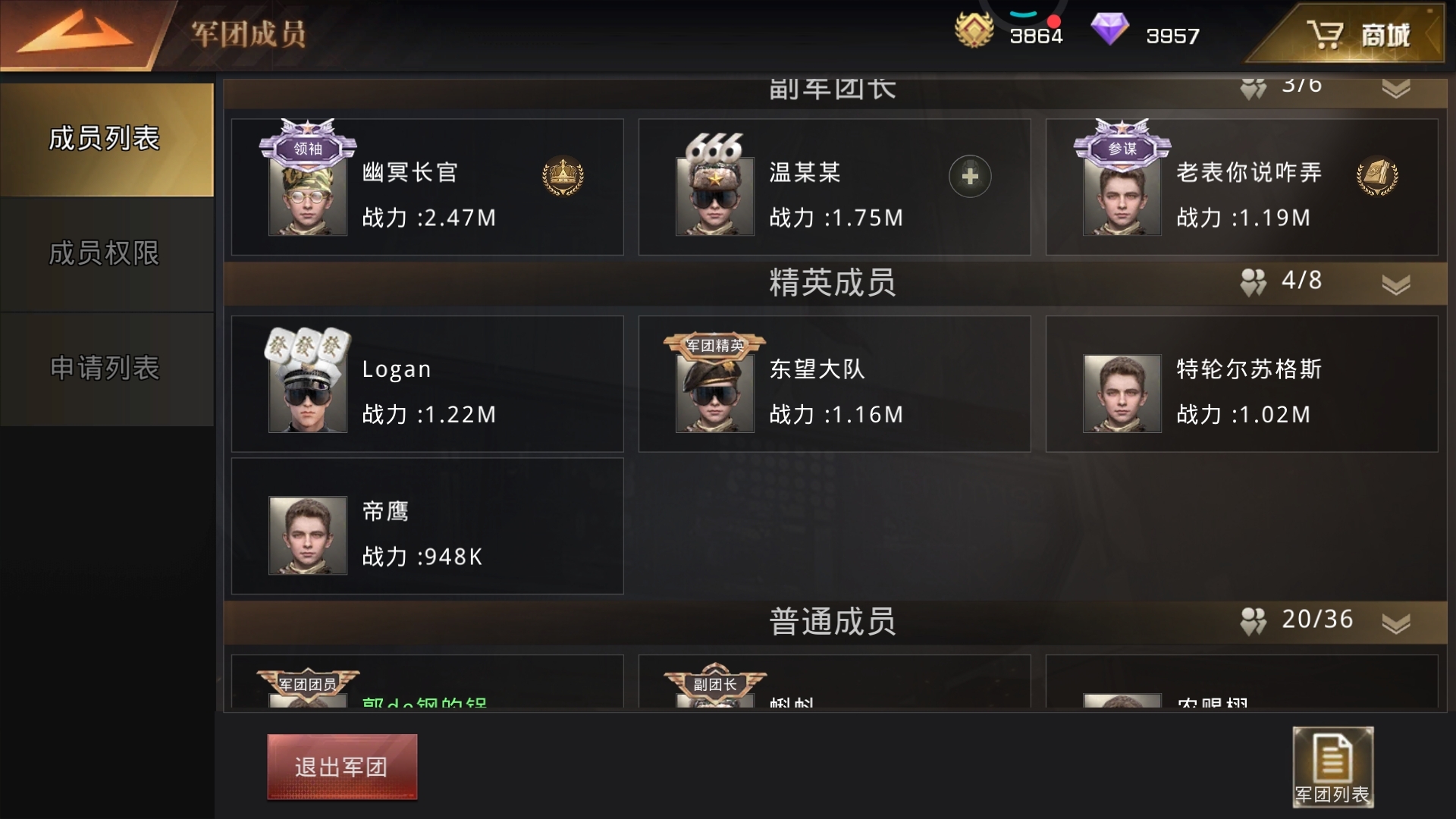Collapse the 副军团长 section chevron

(1395, 89)
